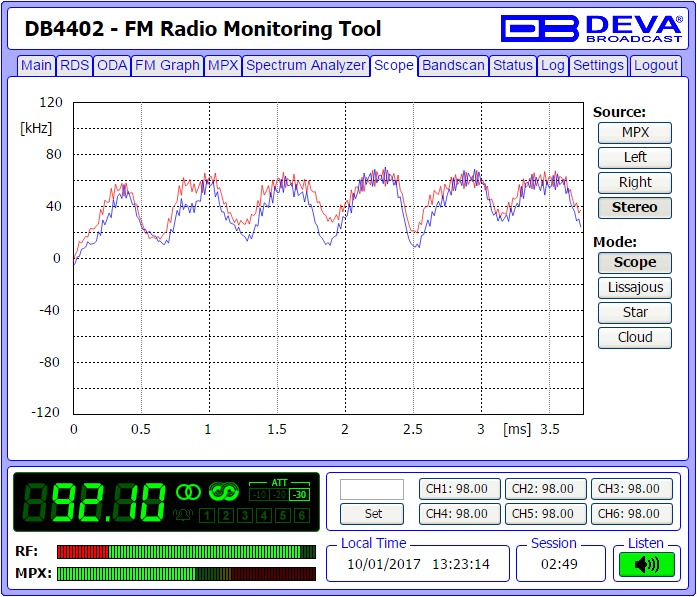697x597 pixels.
Task: Tune to preset CH4: 98.00
Action: click(460, 514)
